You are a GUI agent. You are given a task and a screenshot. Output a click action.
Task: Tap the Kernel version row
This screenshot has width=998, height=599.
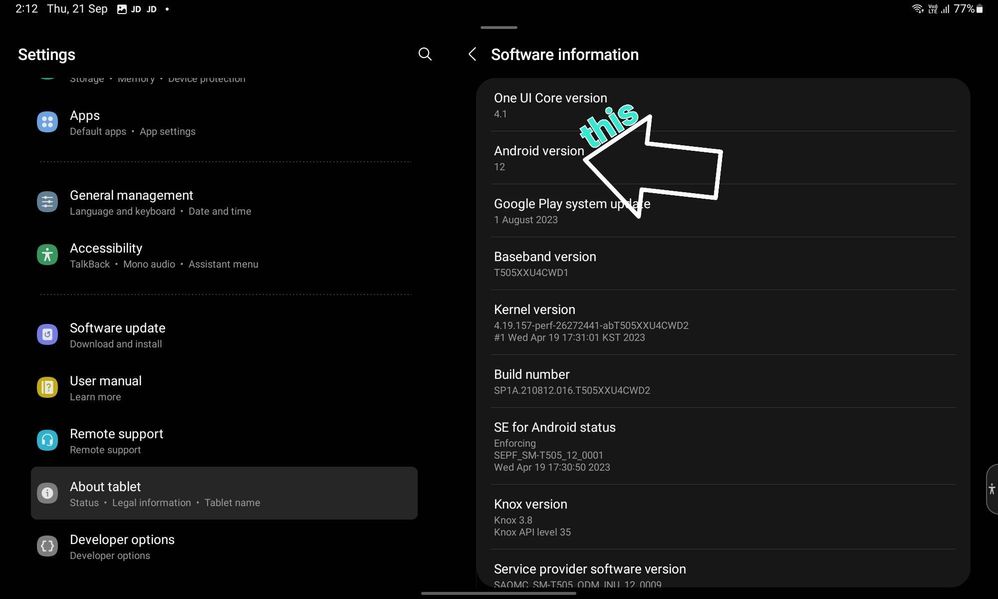pos(723,322)
